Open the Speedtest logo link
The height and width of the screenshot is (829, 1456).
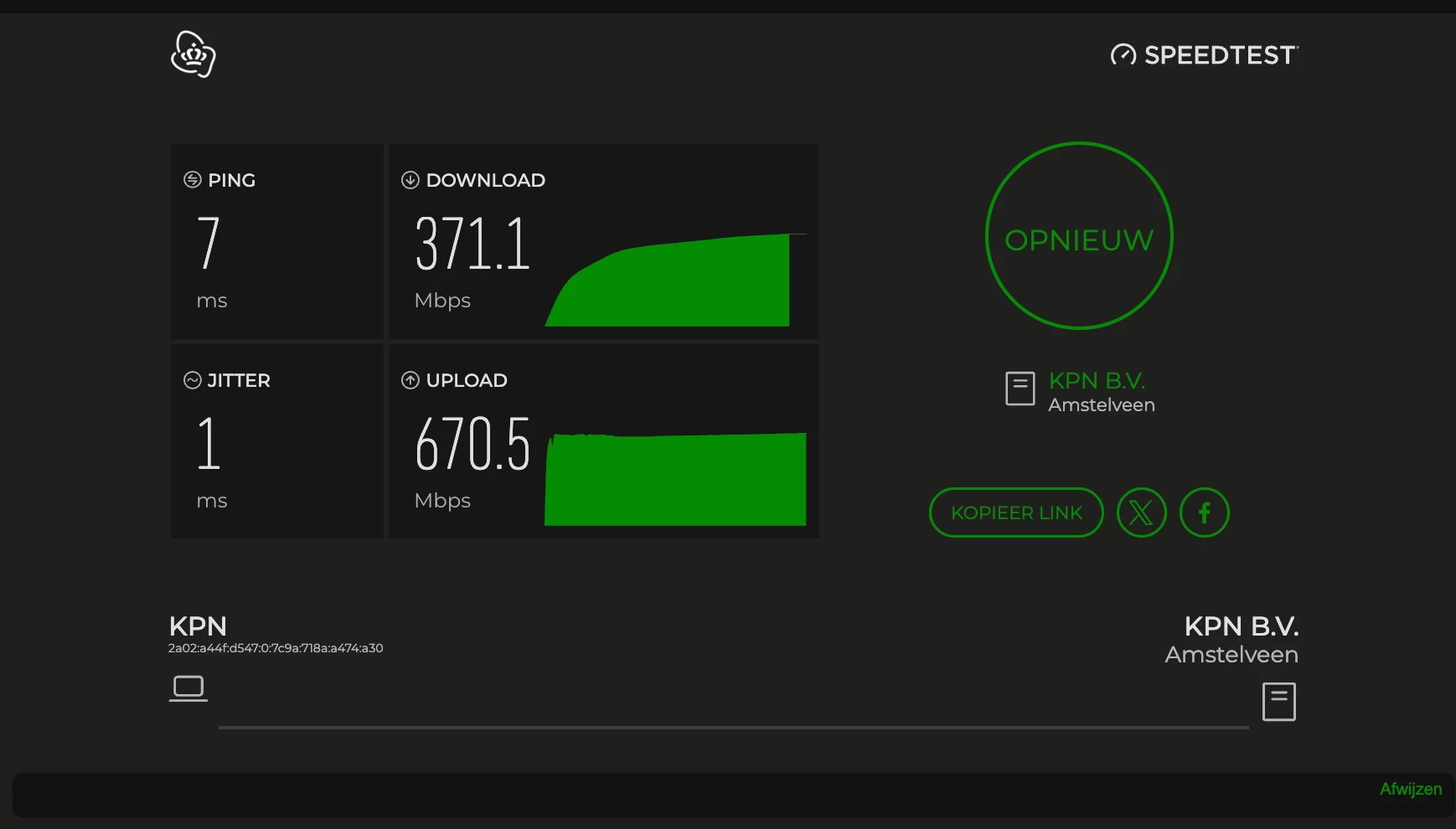tap(1205, 55)
